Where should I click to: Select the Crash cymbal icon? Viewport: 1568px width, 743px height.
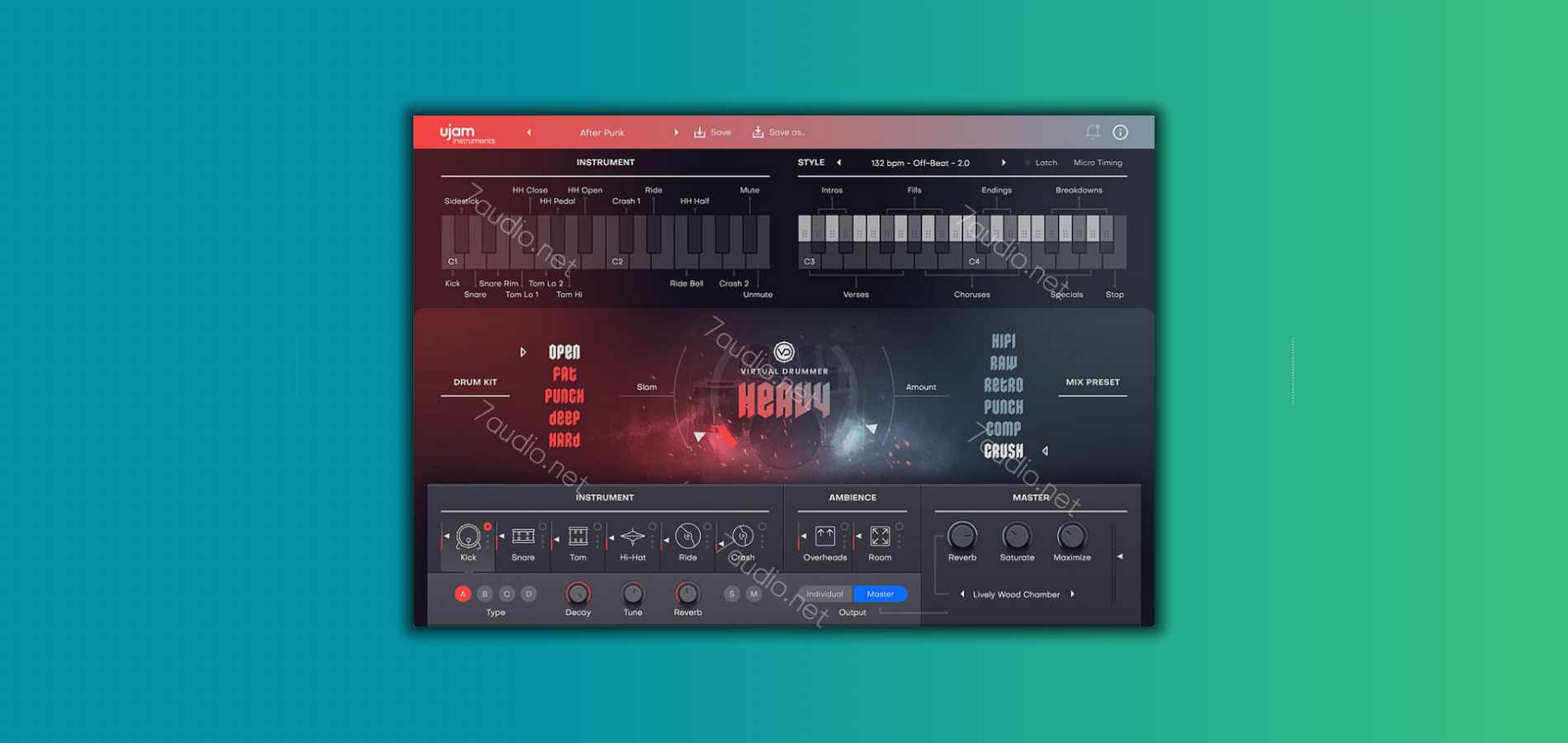coord(743,537)
